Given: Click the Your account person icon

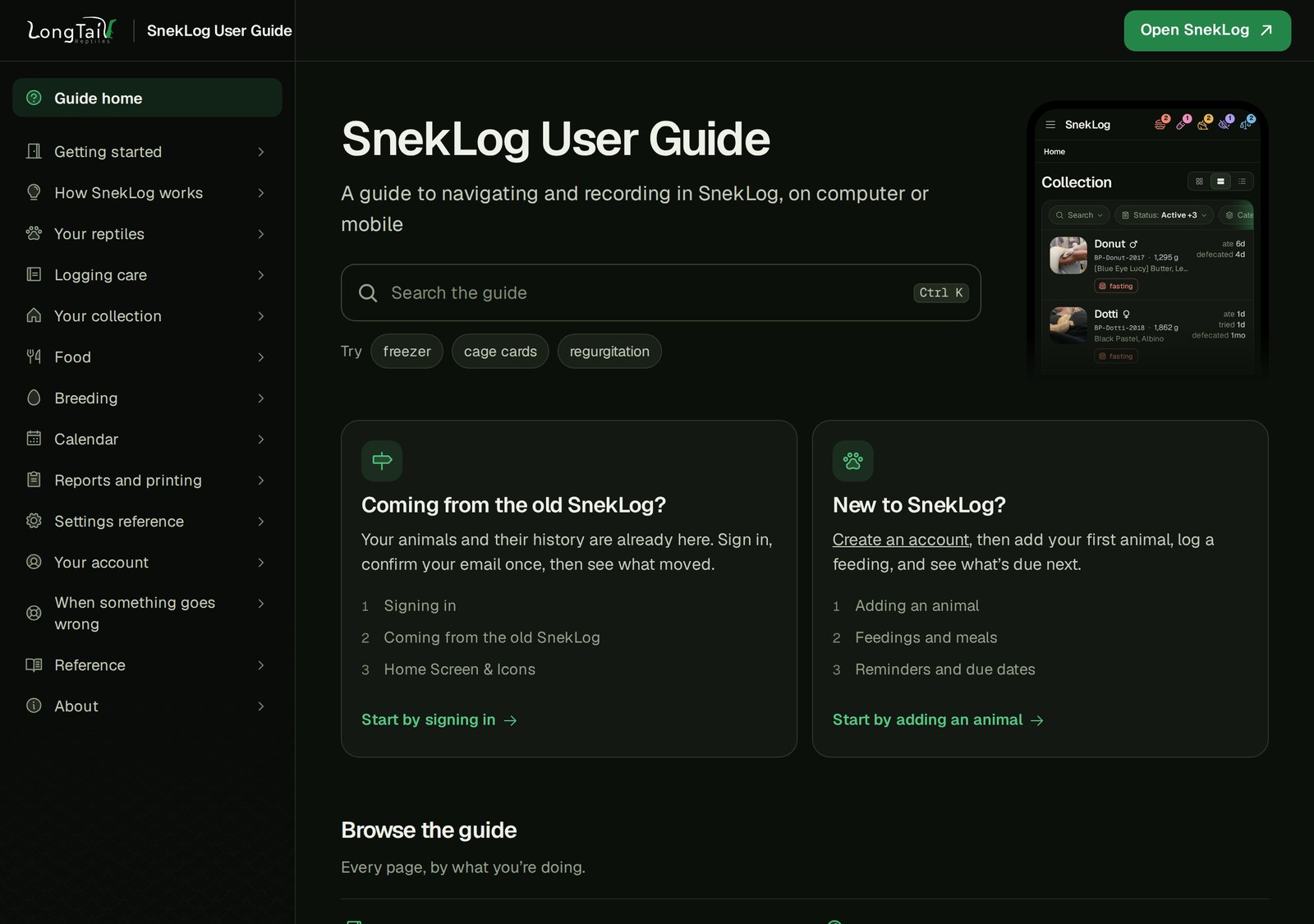Looking at the screenshot, I should (34, 562).
